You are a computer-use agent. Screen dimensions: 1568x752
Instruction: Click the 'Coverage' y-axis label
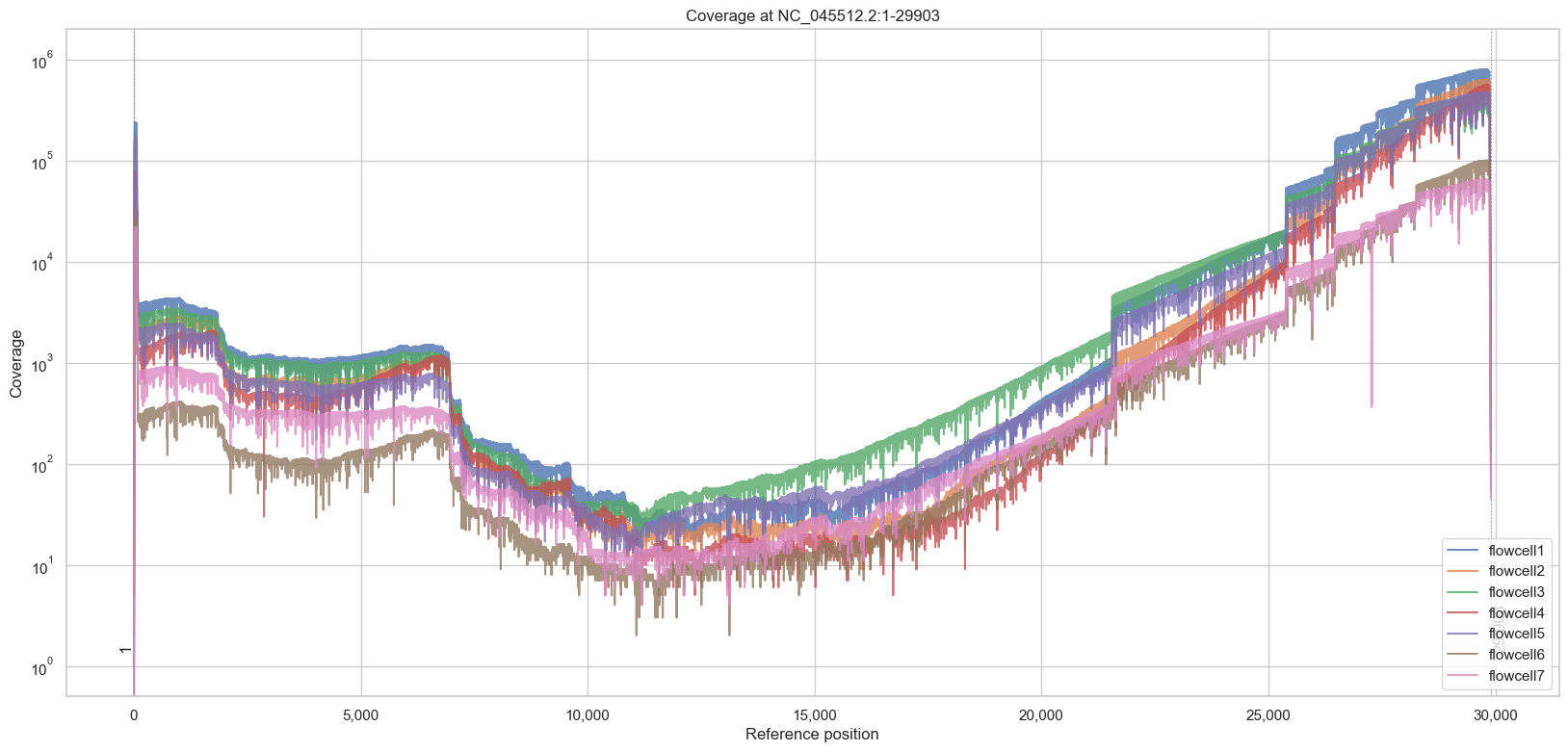(16, 364)
